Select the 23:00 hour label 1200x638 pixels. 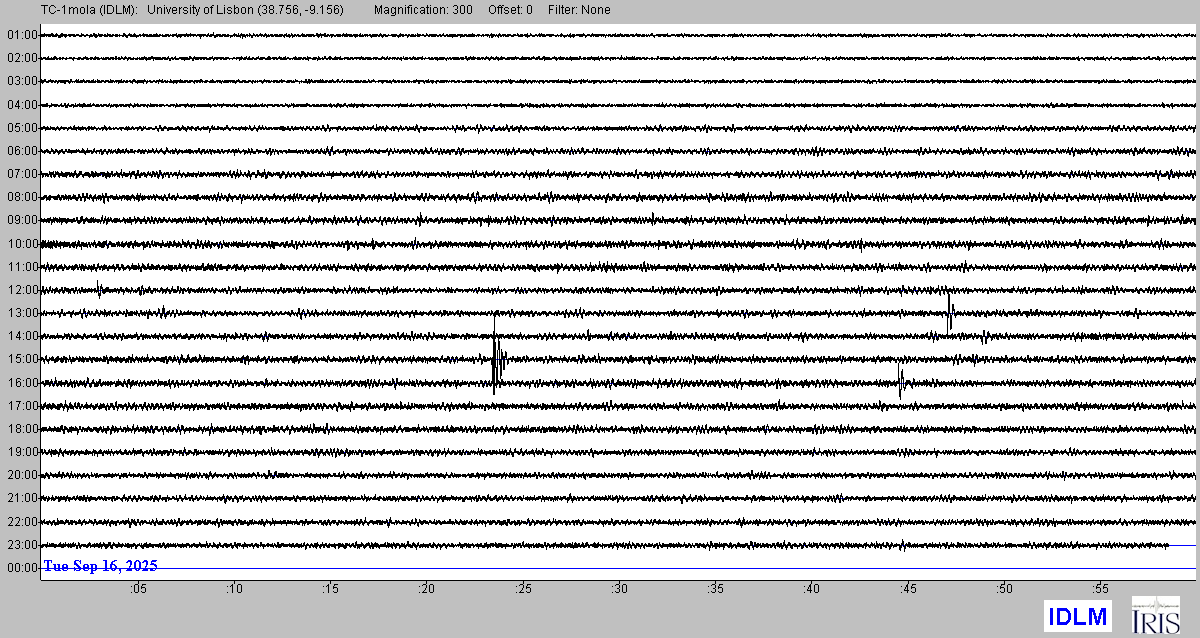(x=21, y=545)
